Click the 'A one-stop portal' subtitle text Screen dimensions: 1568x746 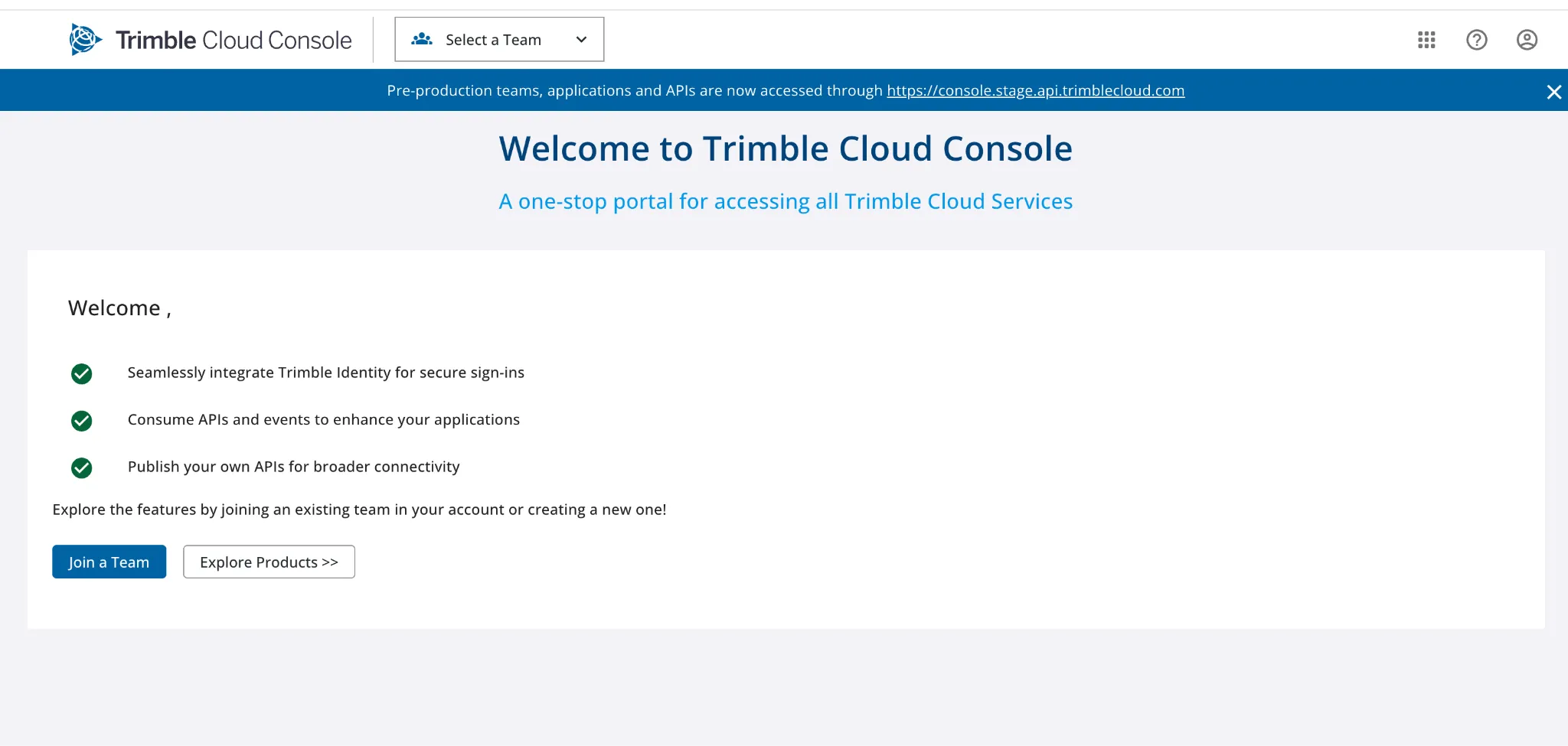tap(786, 201)
